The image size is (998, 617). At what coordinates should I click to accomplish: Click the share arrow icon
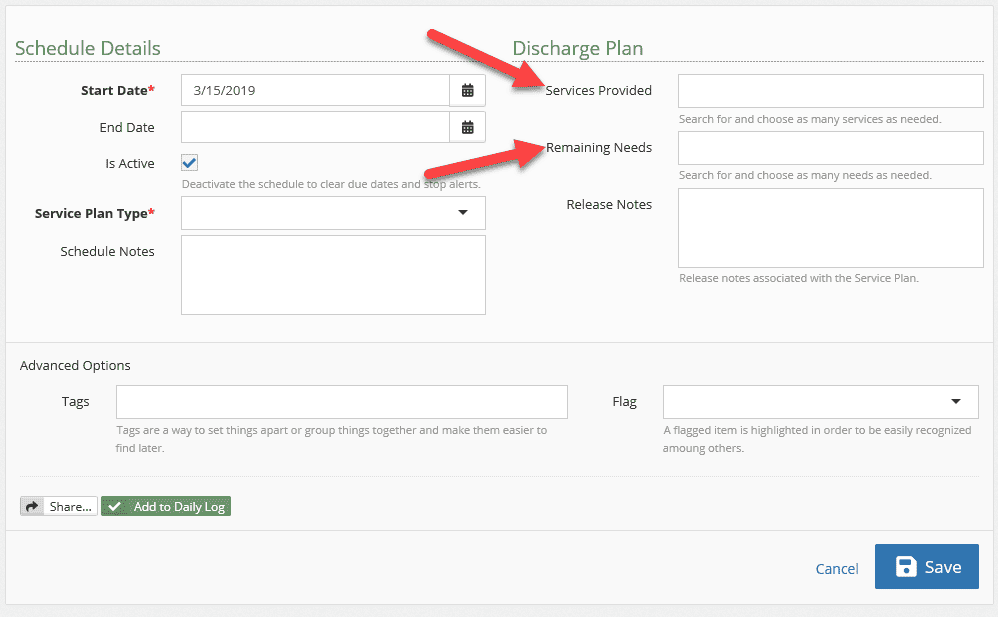(32, 506)
